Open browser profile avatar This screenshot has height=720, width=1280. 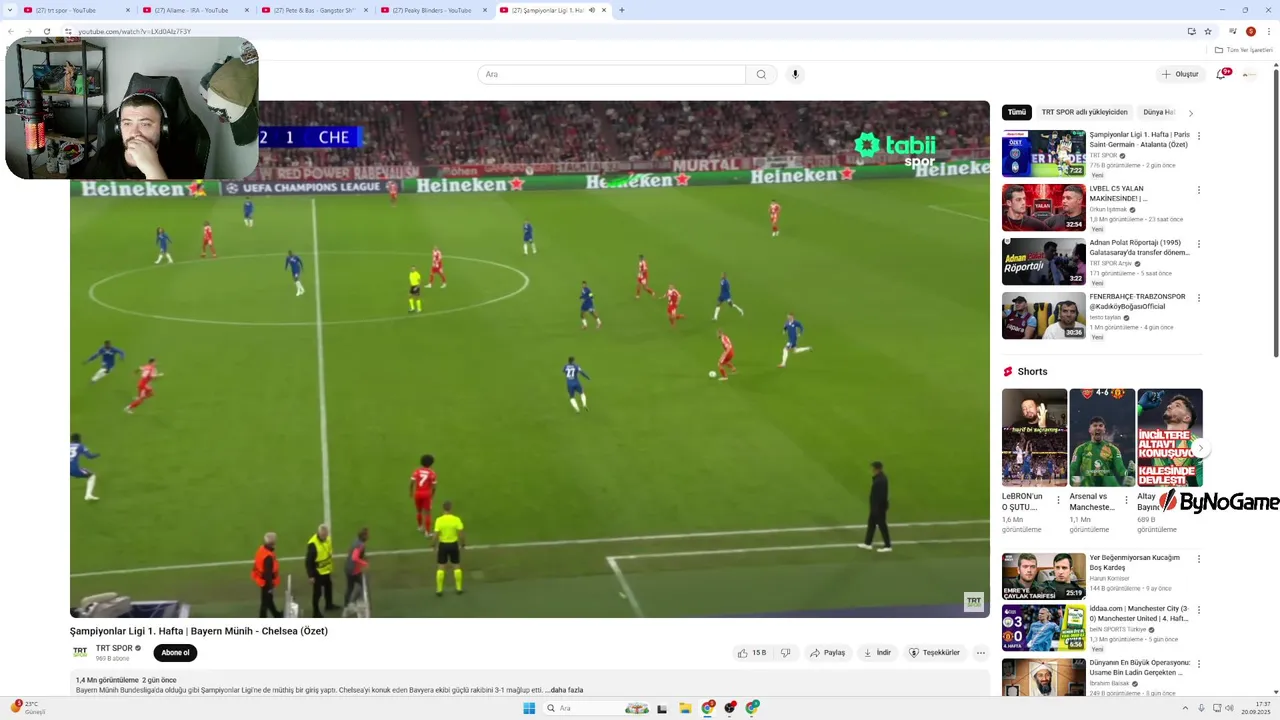1251,31
